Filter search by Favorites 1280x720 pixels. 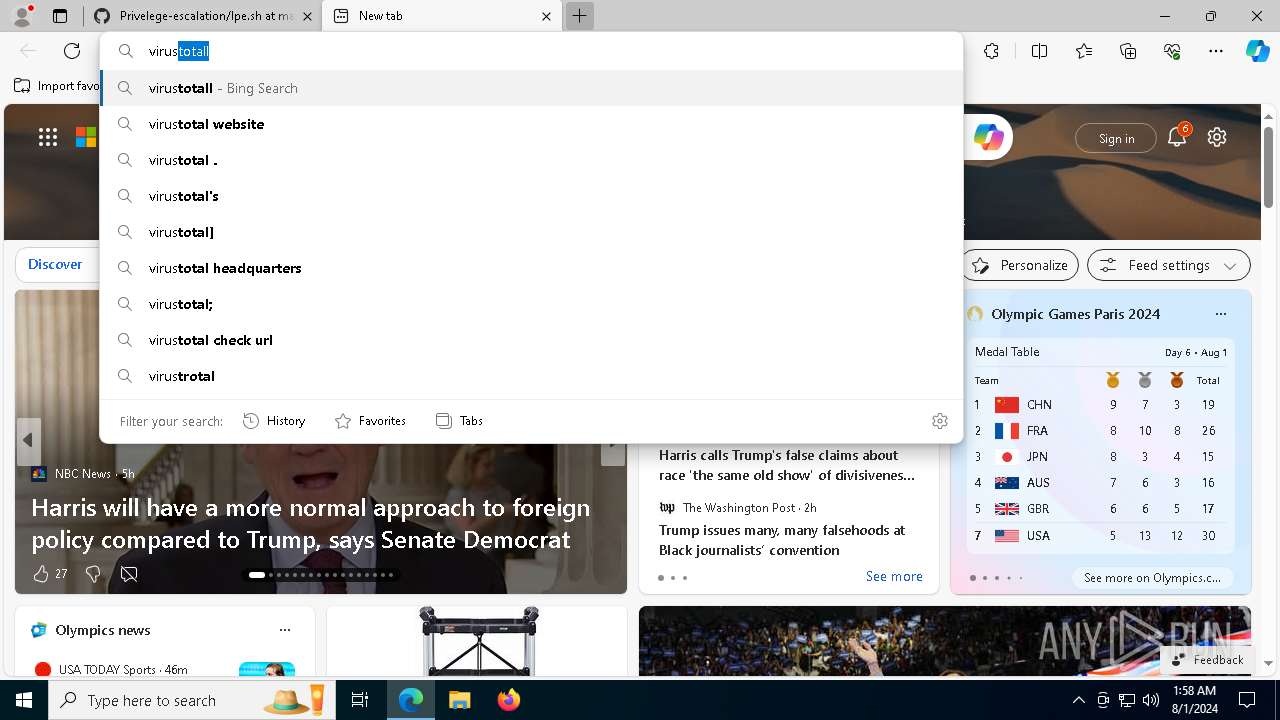tap(371, 421)
